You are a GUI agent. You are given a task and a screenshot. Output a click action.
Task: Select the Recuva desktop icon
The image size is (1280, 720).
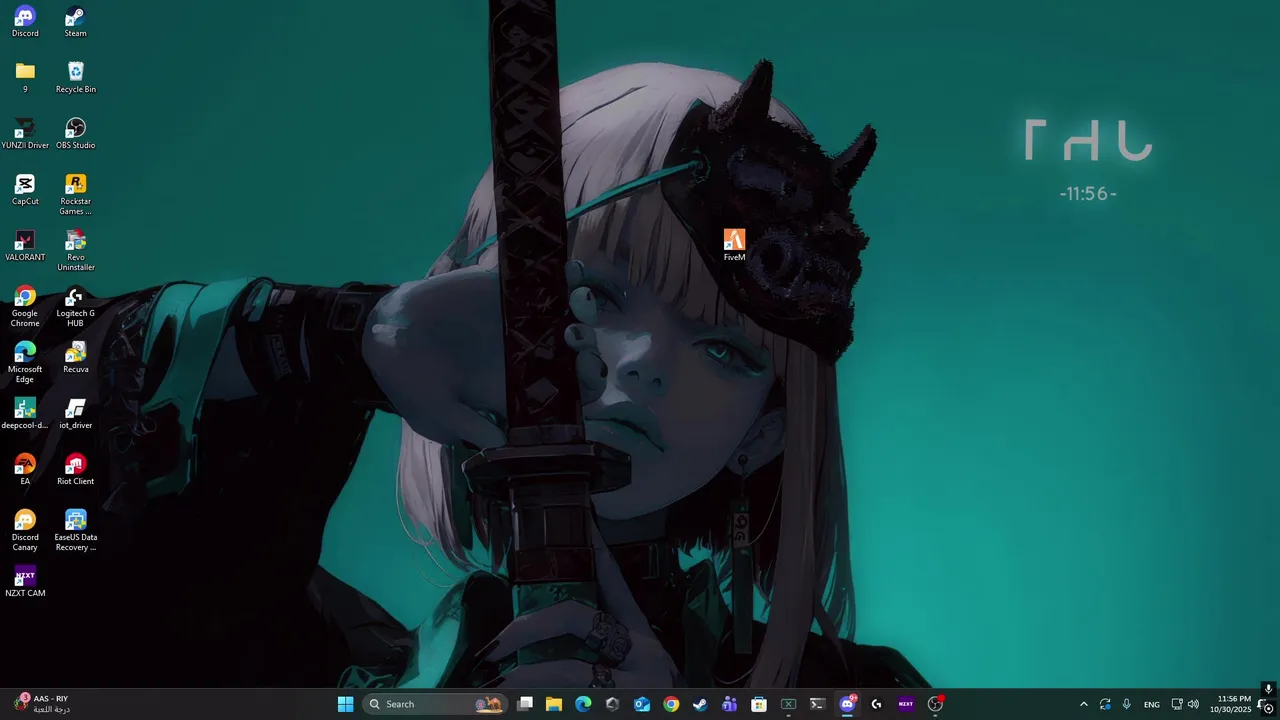(x=75, y=358)
